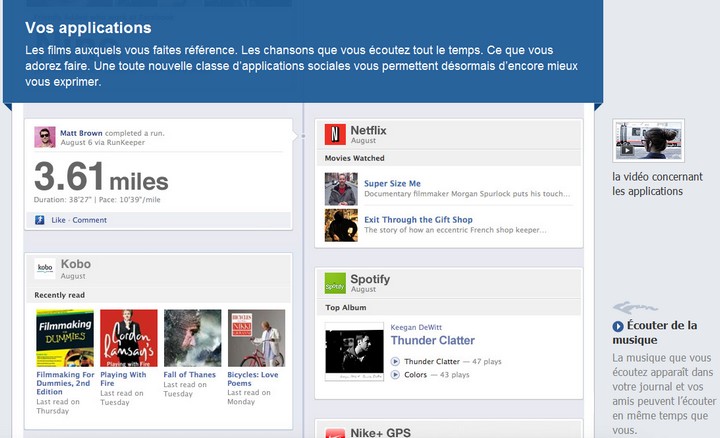This screenshot has height=438, width=720.
Task: Open the Écouter de la musique heading
Action: tap(655, 332)
